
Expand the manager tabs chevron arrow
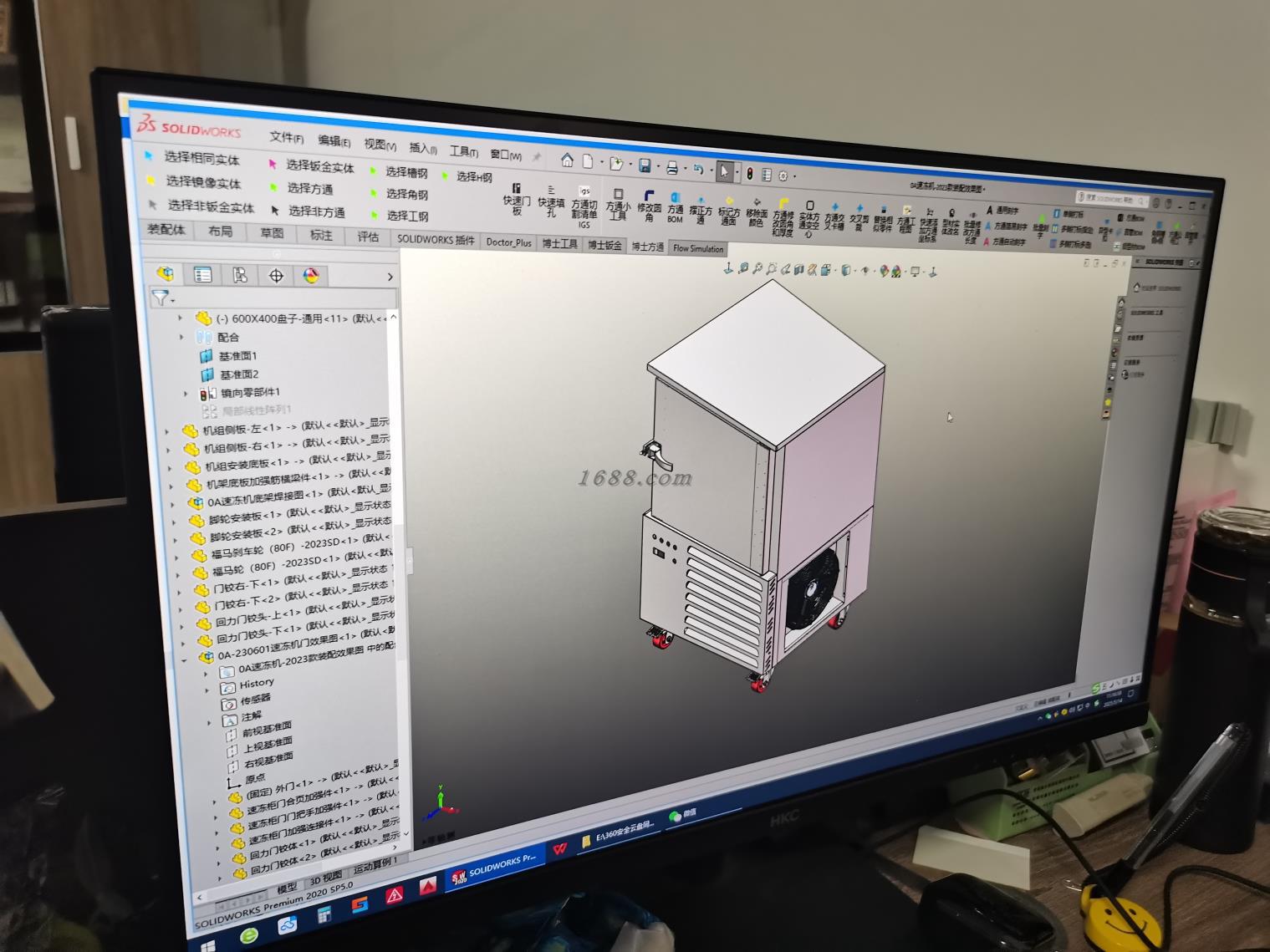click(390, 277)
